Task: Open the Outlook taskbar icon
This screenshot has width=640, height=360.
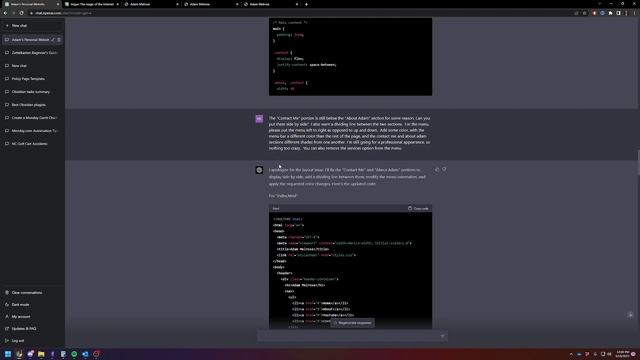Action: tap(85, 354)
